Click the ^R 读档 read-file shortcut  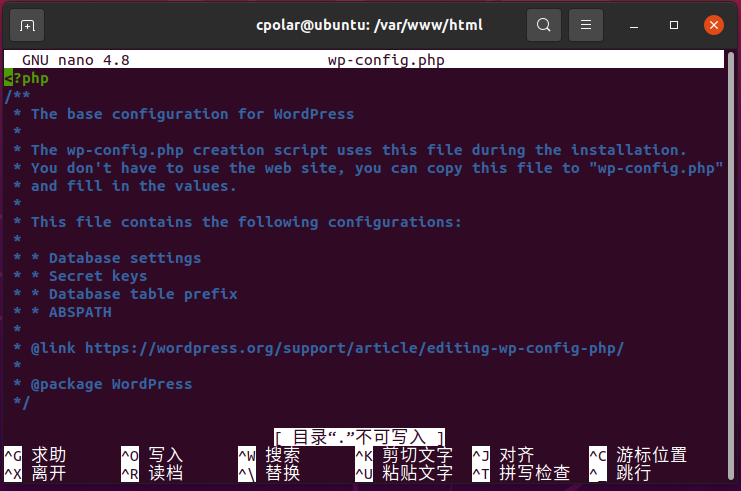pos(152,473)
